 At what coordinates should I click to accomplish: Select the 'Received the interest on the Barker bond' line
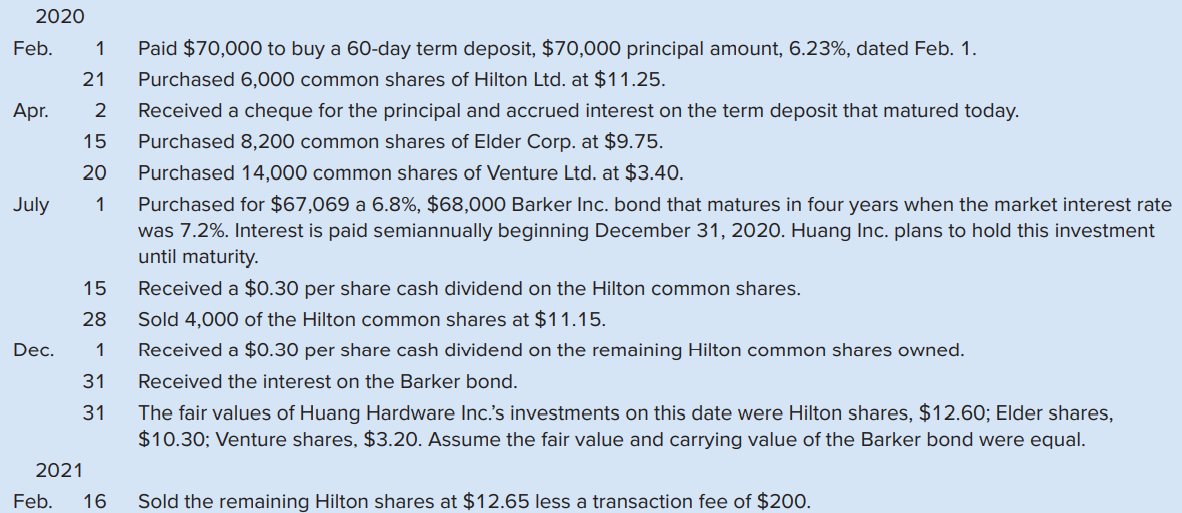[328, 382]
